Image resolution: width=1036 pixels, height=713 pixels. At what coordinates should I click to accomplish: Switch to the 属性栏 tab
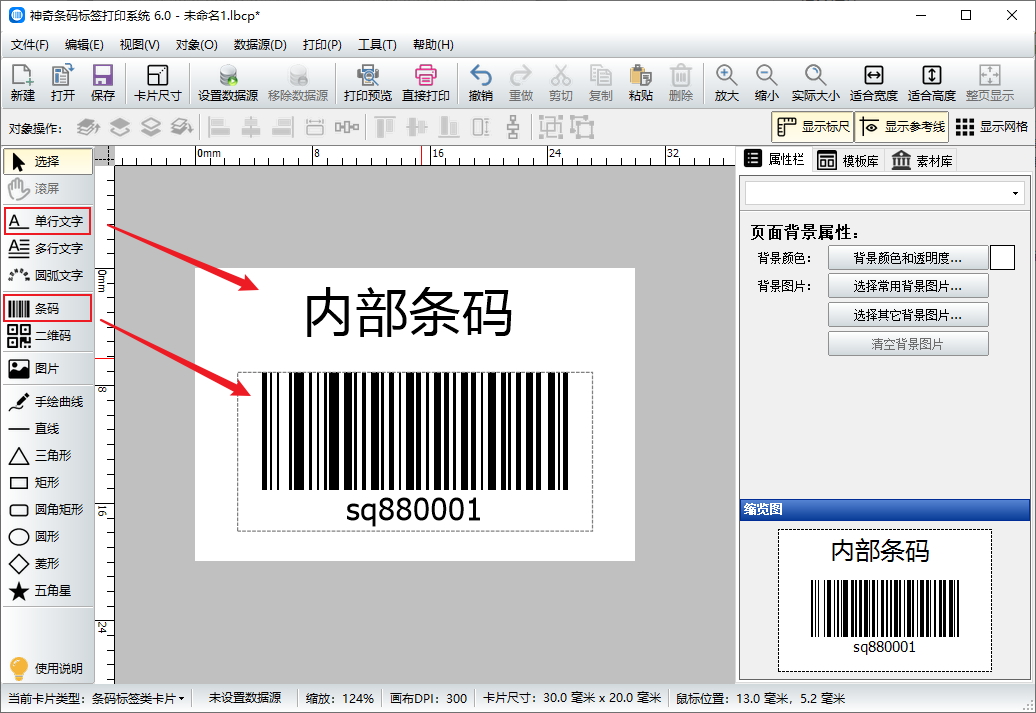[774, 159]
